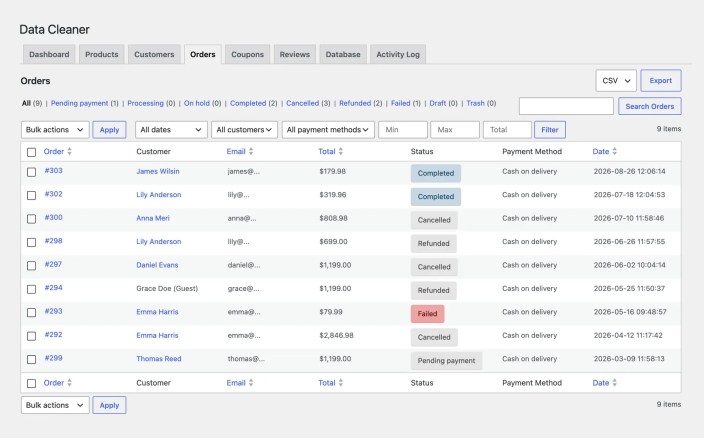Screen dimensions: 704x438
Task: Select checkbox for order #300
Action: tap(31, 219)
